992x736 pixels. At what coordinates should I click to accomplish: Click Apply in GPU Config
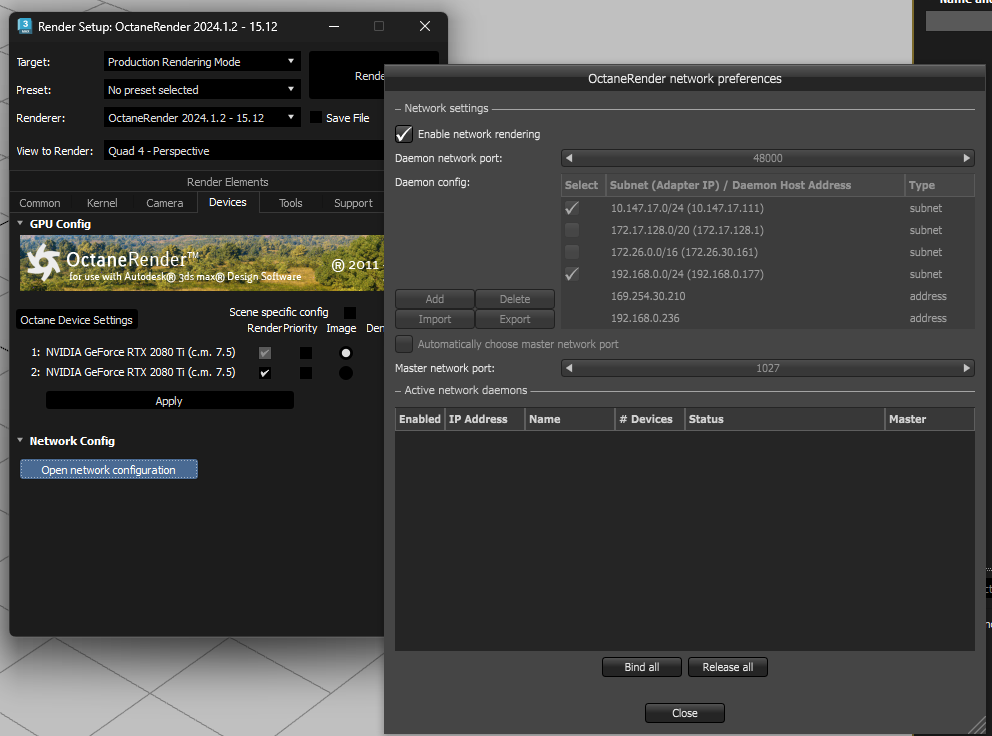click(x=170, y=401)
